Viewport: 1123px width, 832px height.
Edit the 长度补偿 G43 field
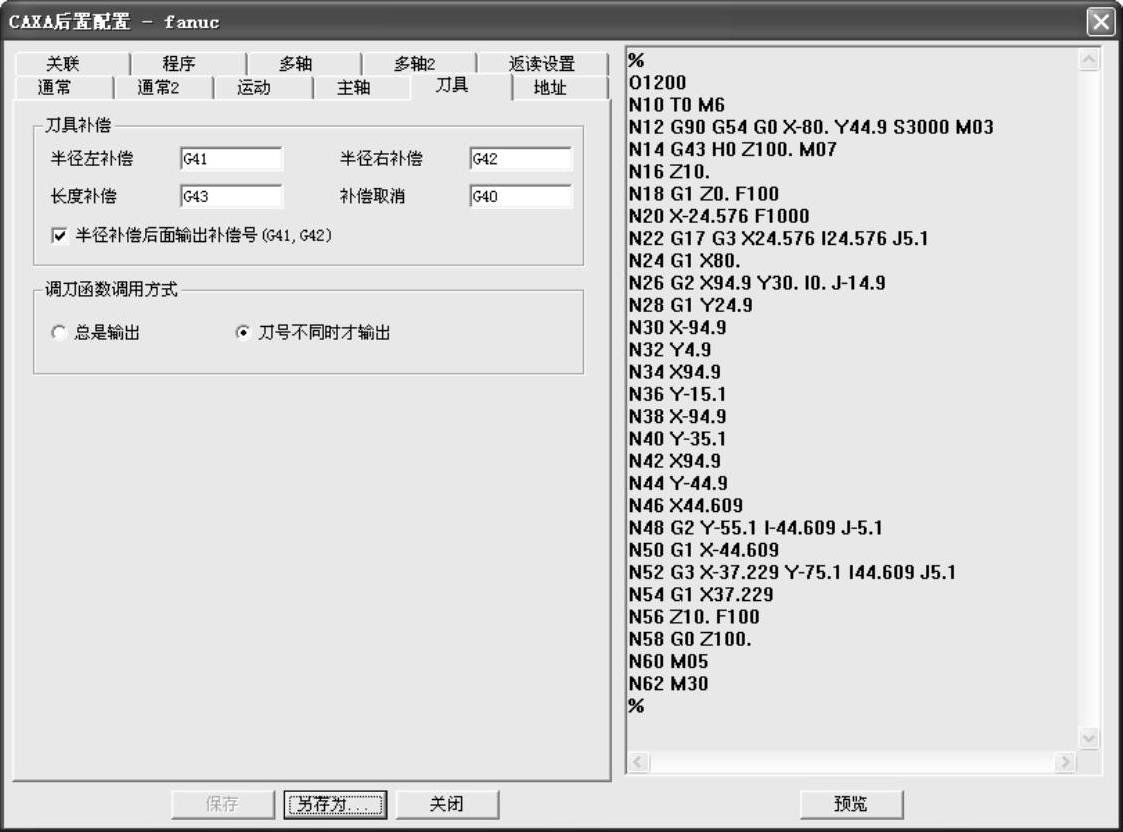(231, 196)
